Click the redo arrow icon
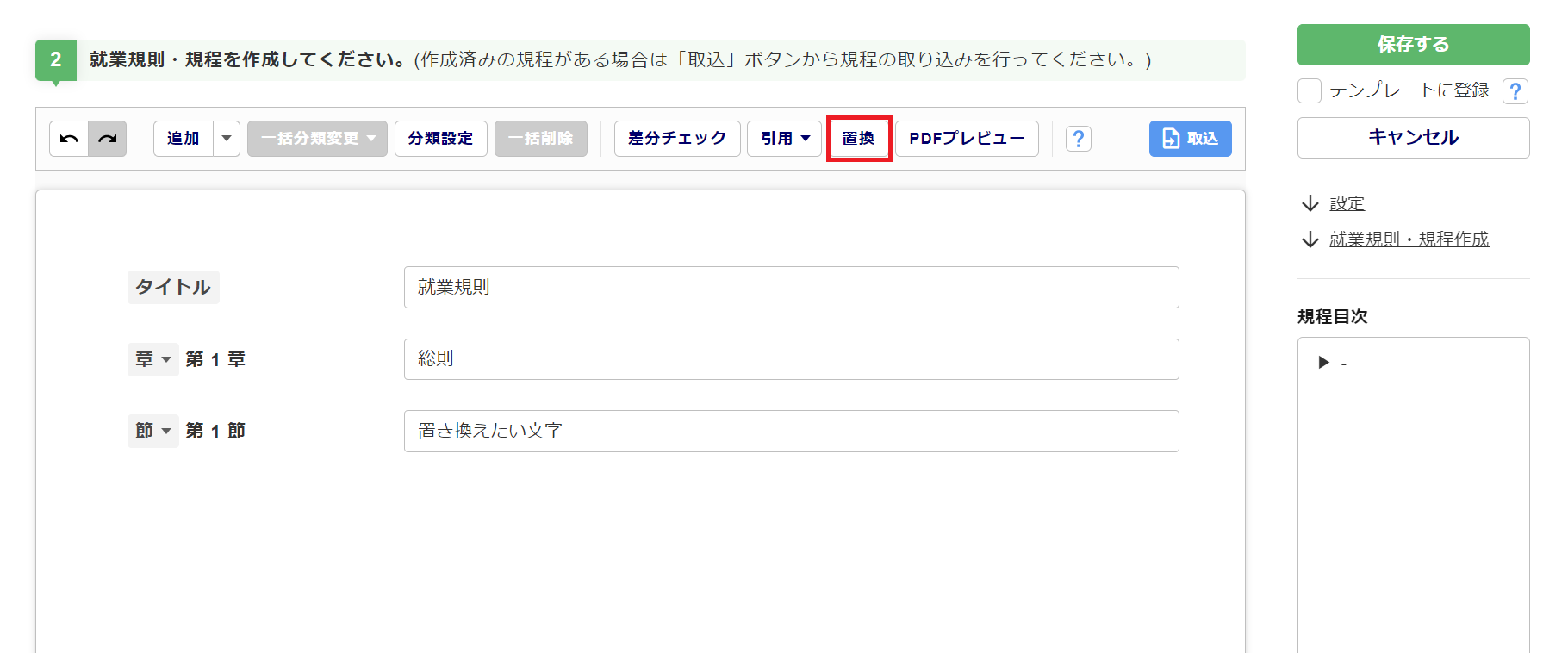This screenshot has height=653, width=1568. [108, 139]
